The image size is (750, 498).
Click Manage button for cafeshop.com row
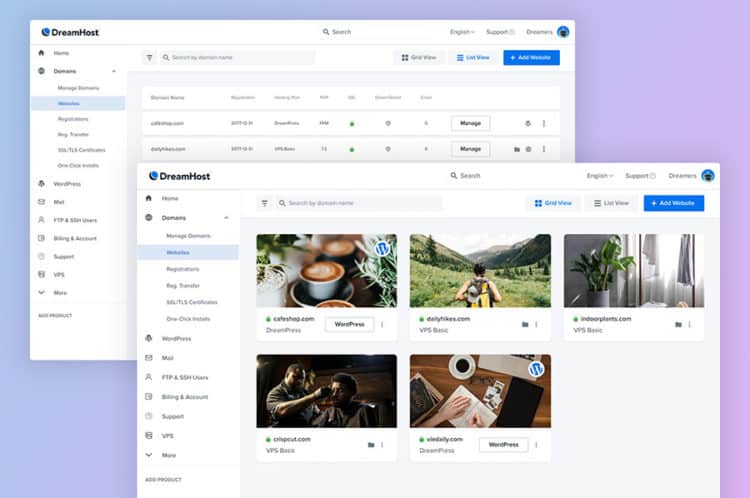point(470,123)
